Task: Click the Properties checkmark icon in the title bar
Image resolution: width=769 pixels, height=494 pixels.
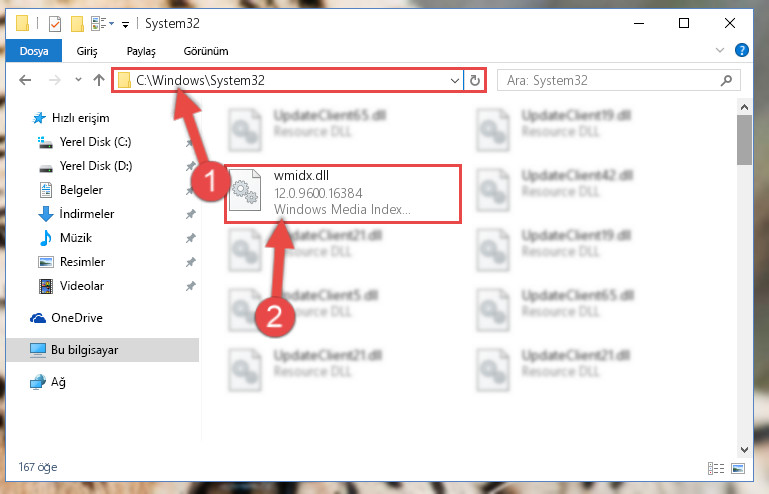Action: pyautogui.click(x=55, y=24)
